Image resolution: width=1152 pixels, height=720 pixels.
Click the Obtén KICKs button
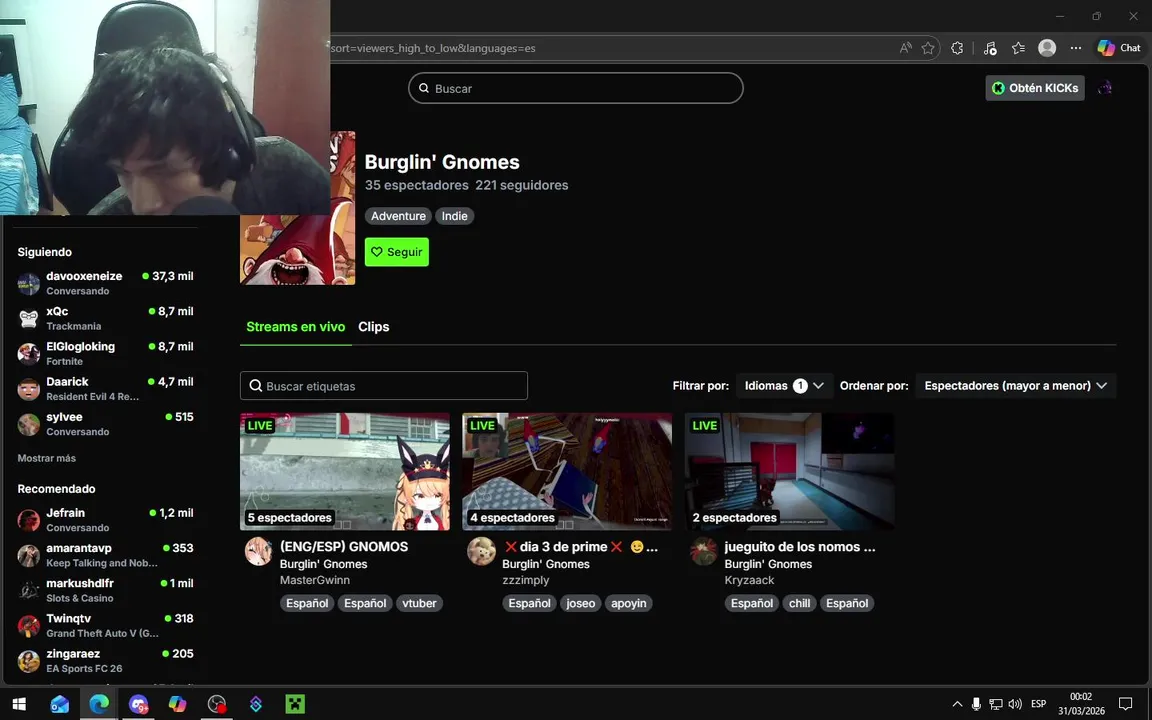[1034, 88]
